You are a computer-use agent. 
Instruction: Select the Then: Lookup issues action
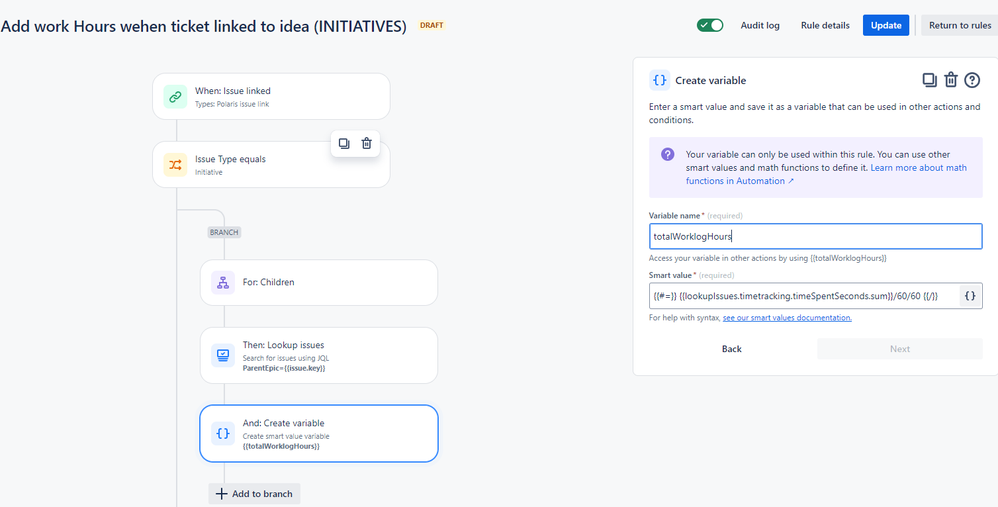pos(319,356)
